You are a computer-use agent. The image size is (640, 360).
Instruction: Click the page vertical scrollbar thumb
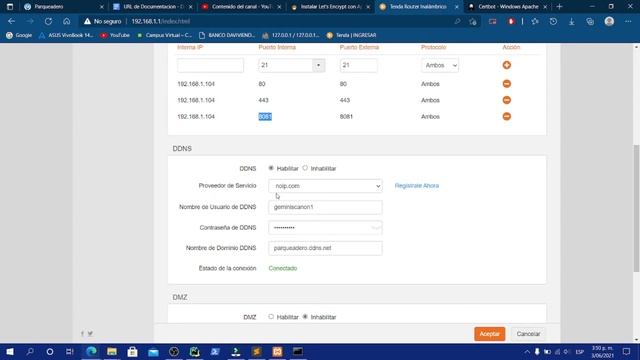click(636, 208)
